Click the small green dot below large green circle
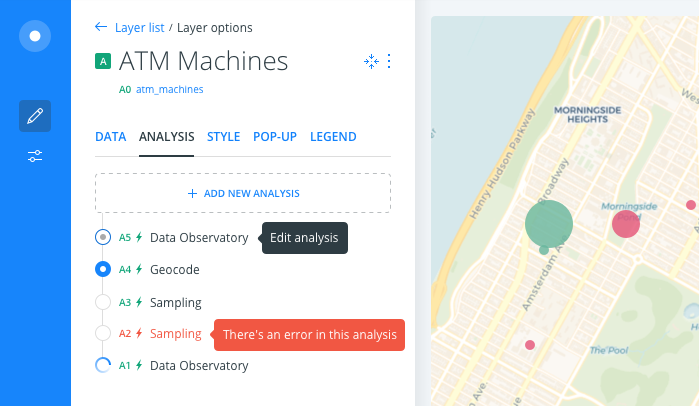Image resolution: width=699 pixels, height=406 pixels. (x=544, y=250)
